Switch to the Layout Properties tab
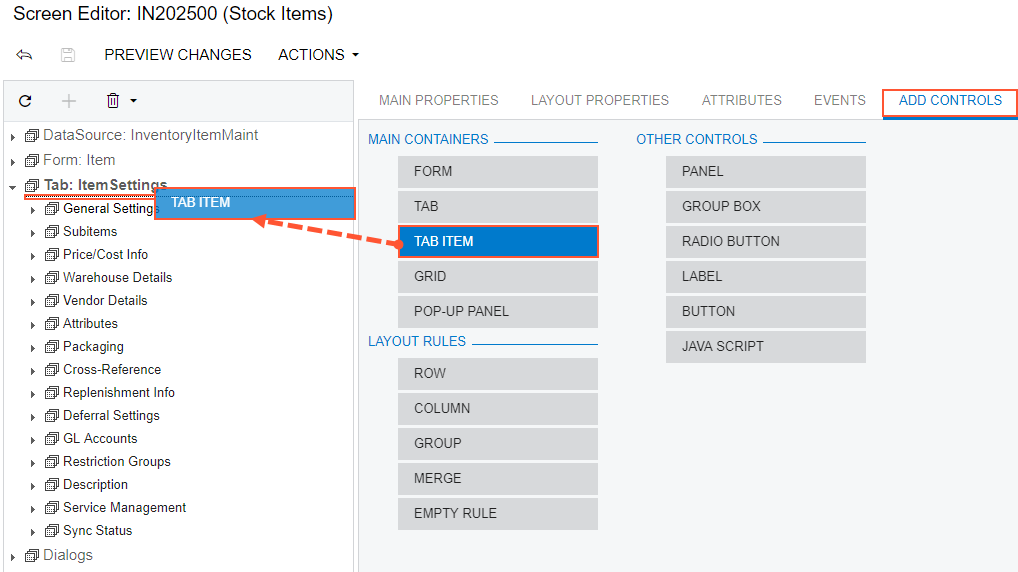This screenshot has width=1018, height=572. tap(599, 100)
